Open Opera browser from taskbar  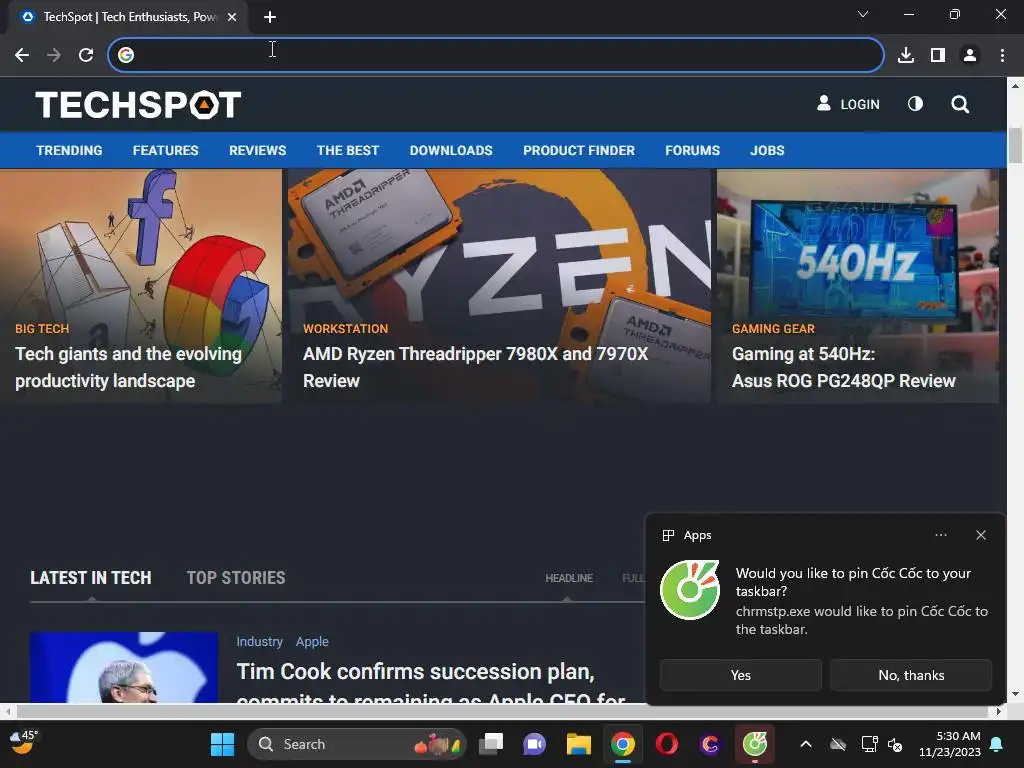point(667,744)
